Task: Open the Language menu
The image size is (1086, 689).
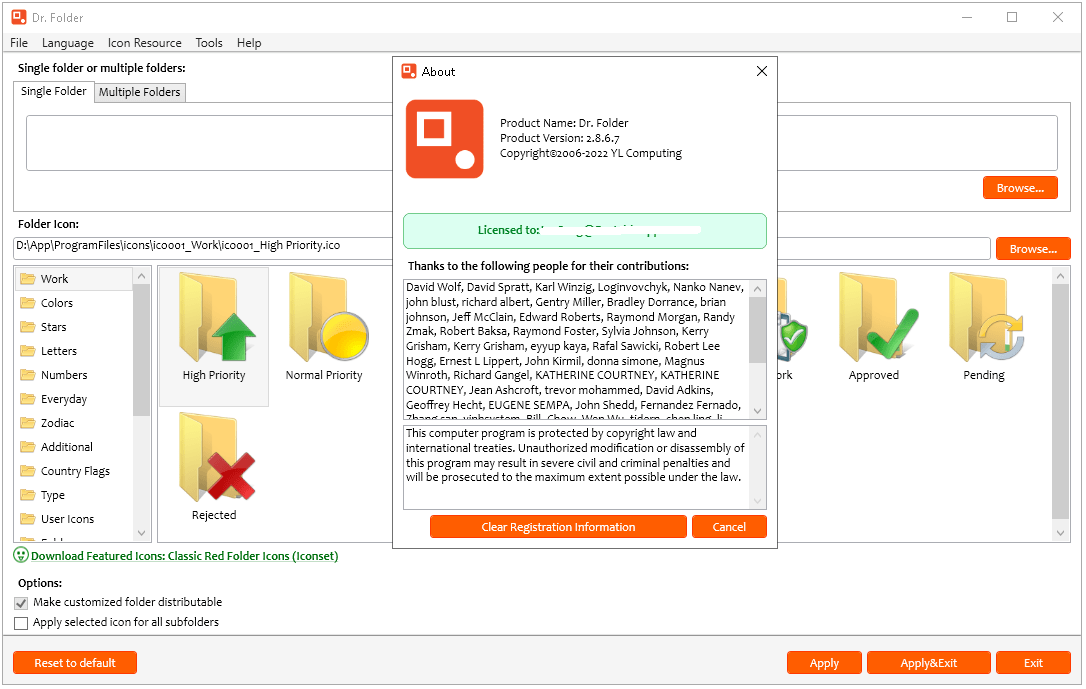Action: coord(68,43)
